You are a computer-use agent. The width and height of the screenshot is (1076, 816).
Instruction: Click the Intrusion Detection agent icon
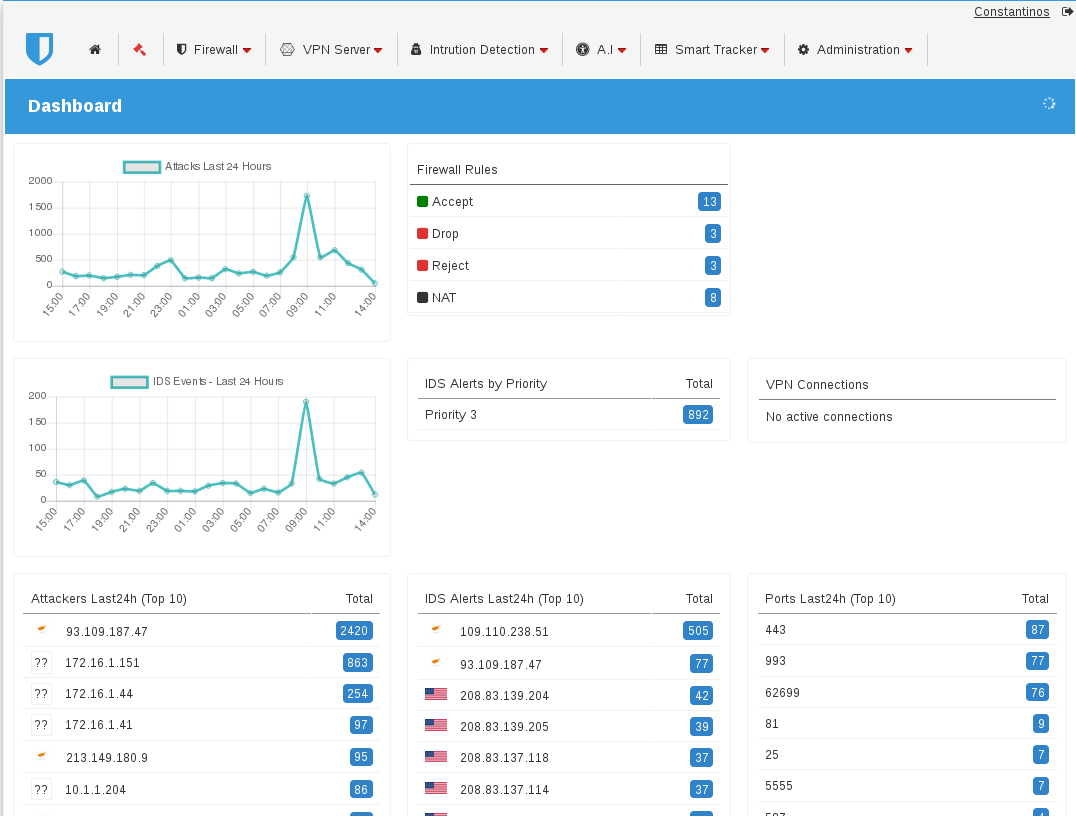point(416,49)
